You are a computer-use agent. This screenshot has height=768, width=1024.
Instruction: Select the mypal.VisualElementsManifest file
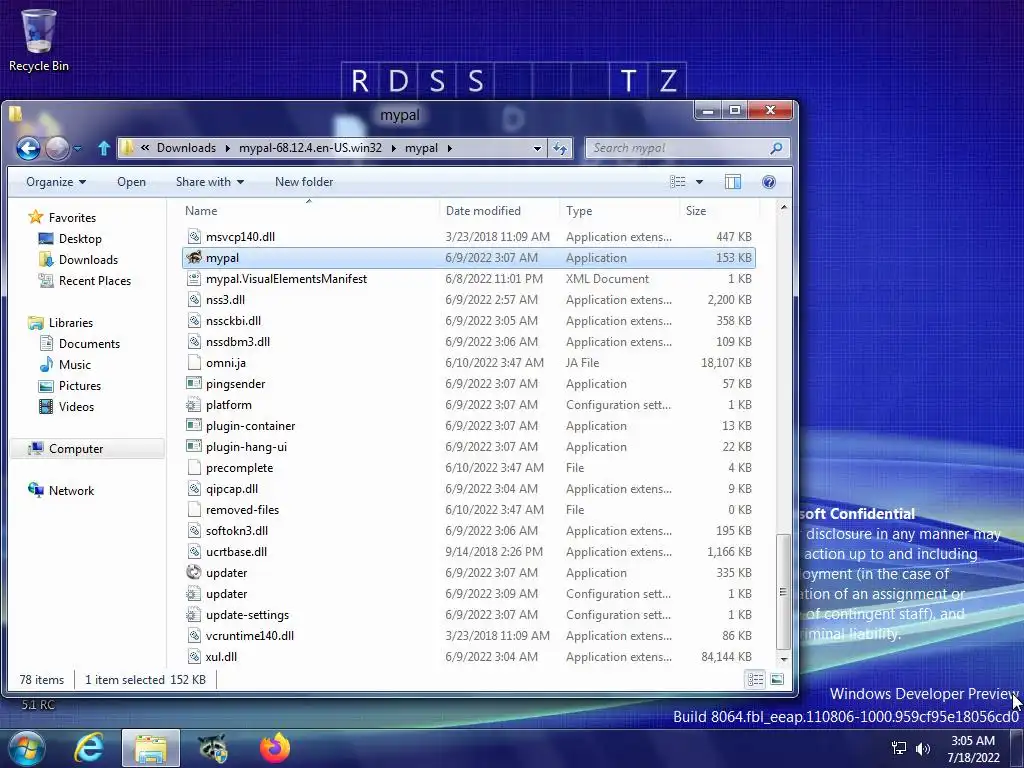468,279
